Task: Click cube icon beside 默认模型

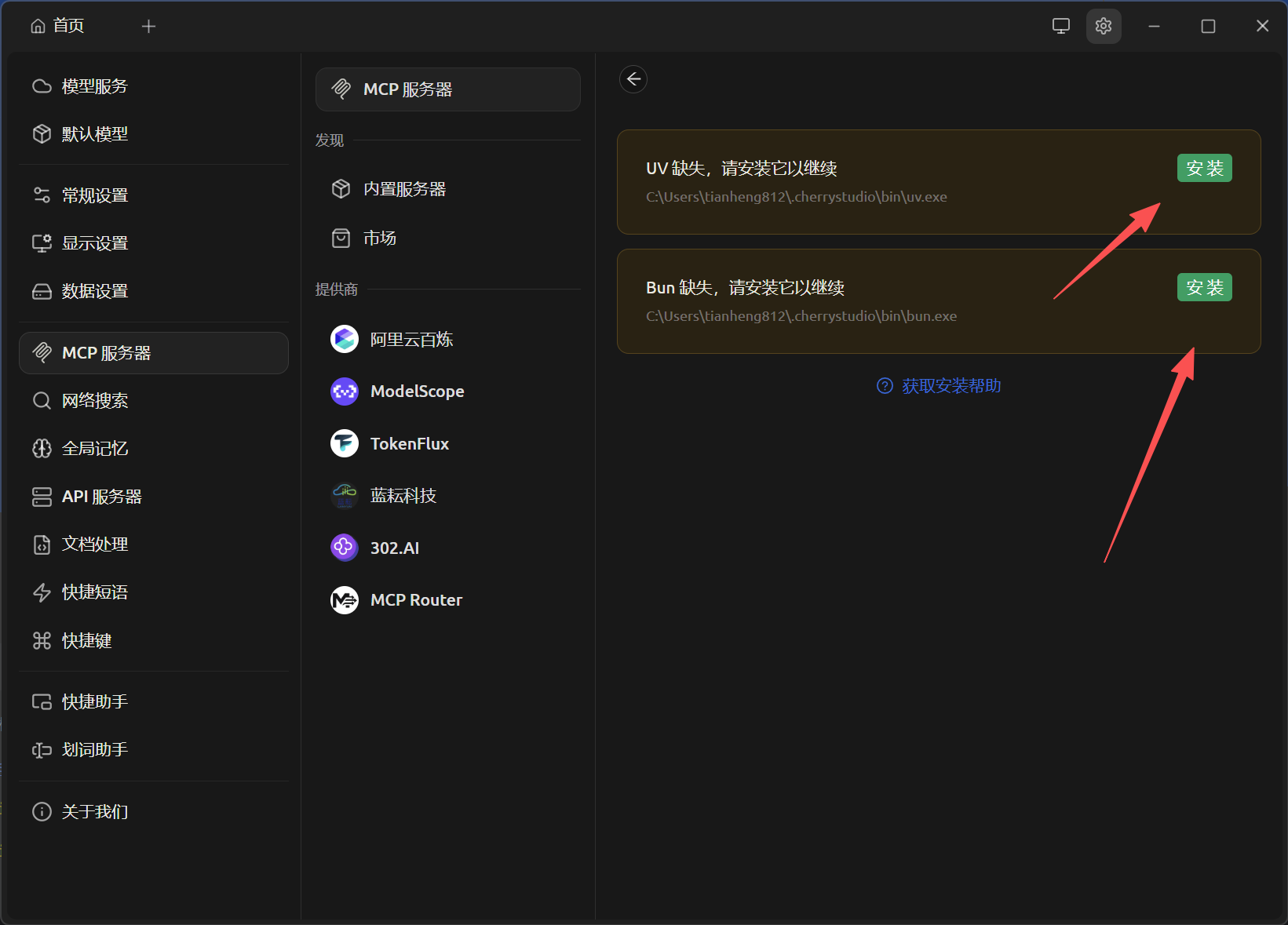Action: click(x=42, y=134)
